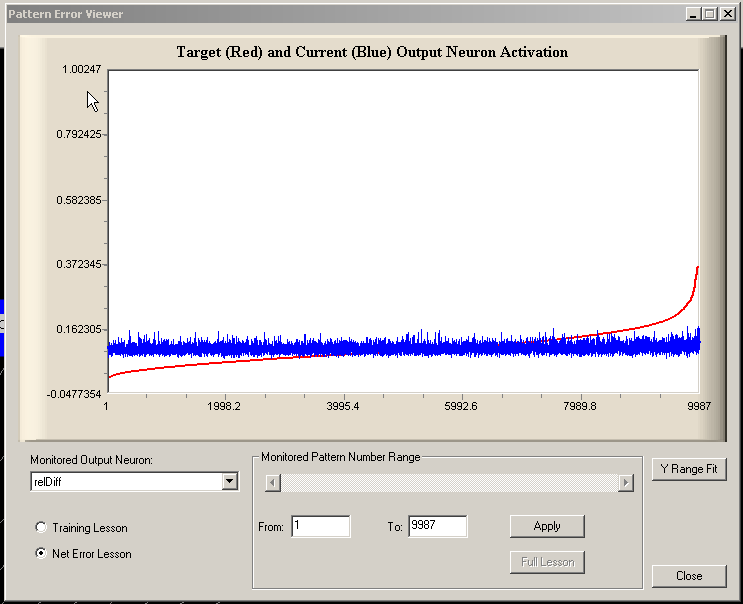
Task: Click the chart title about Neuron Activation
Action: [372, 52]
